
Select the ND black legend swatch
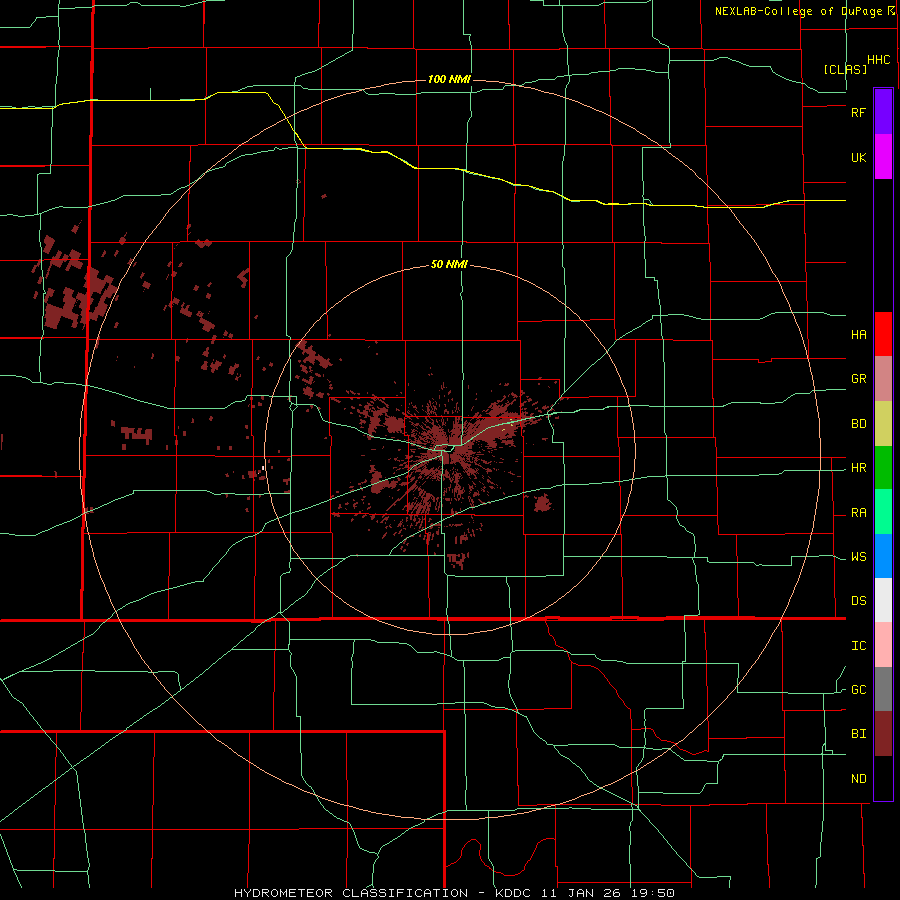(883, 778)
